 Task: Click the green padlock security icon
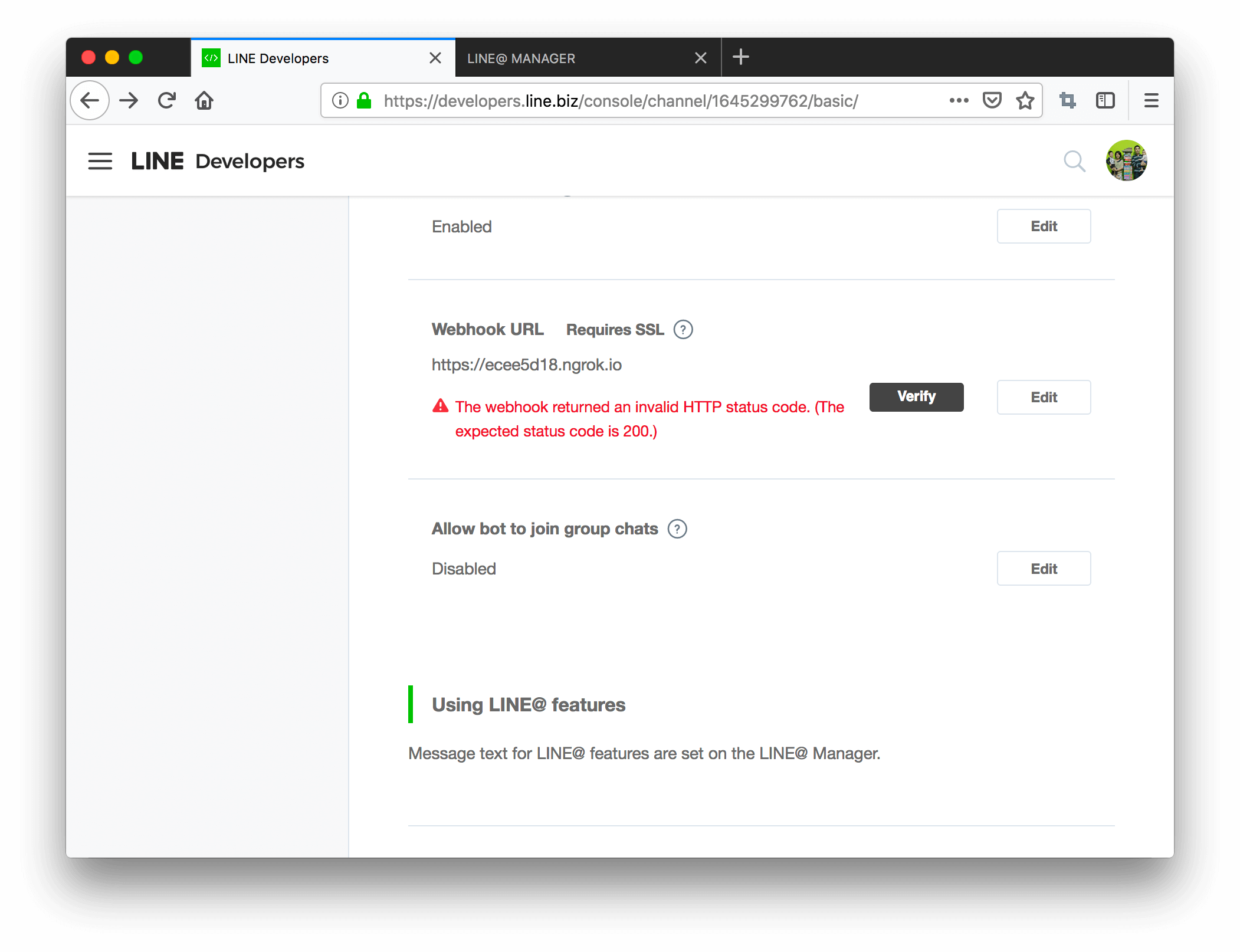[x=364, y=100]
